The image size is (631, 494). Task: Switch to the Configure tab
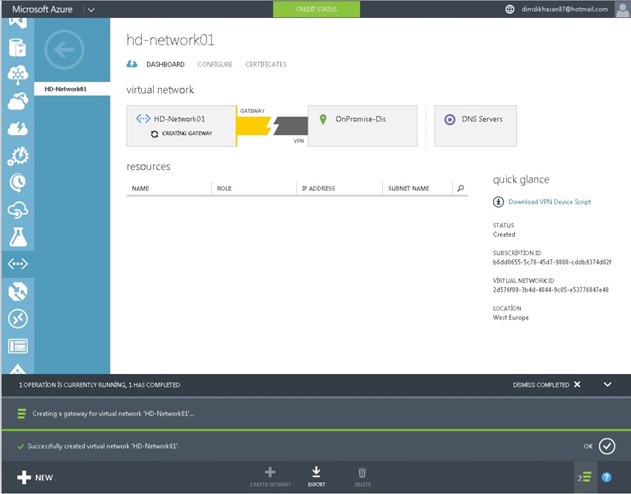(x=215, y=64)
